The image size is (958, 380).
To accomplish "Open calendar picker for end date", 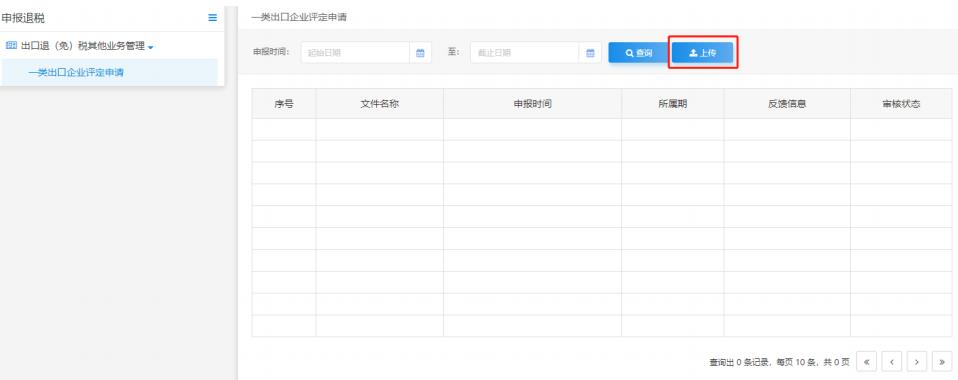I will coord(590,53).
